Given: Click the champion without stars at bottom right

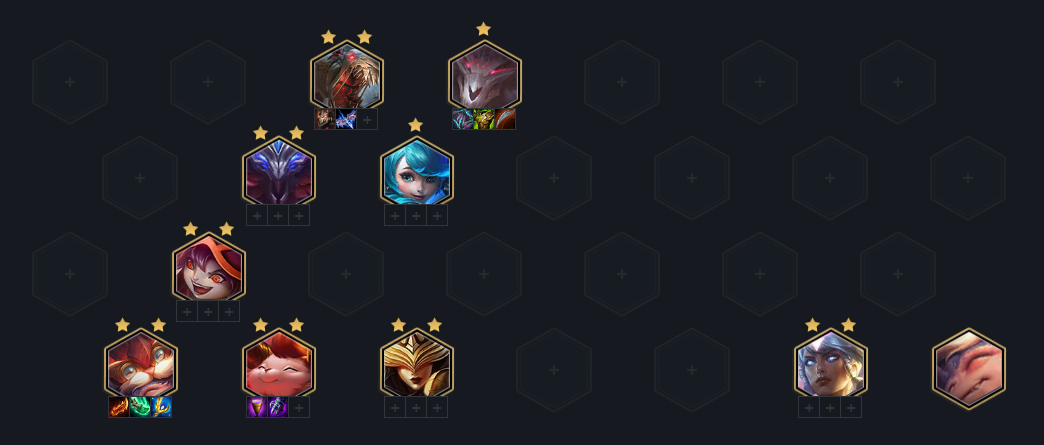Looking at the screenshot, I should coord(969,368).
